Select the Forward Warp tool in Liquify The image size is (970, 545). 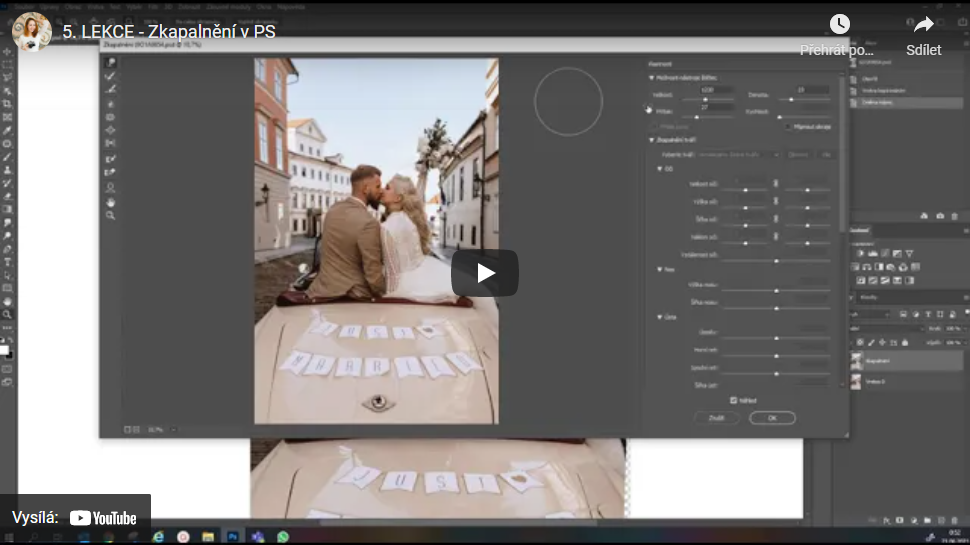[x=110, y=62]
